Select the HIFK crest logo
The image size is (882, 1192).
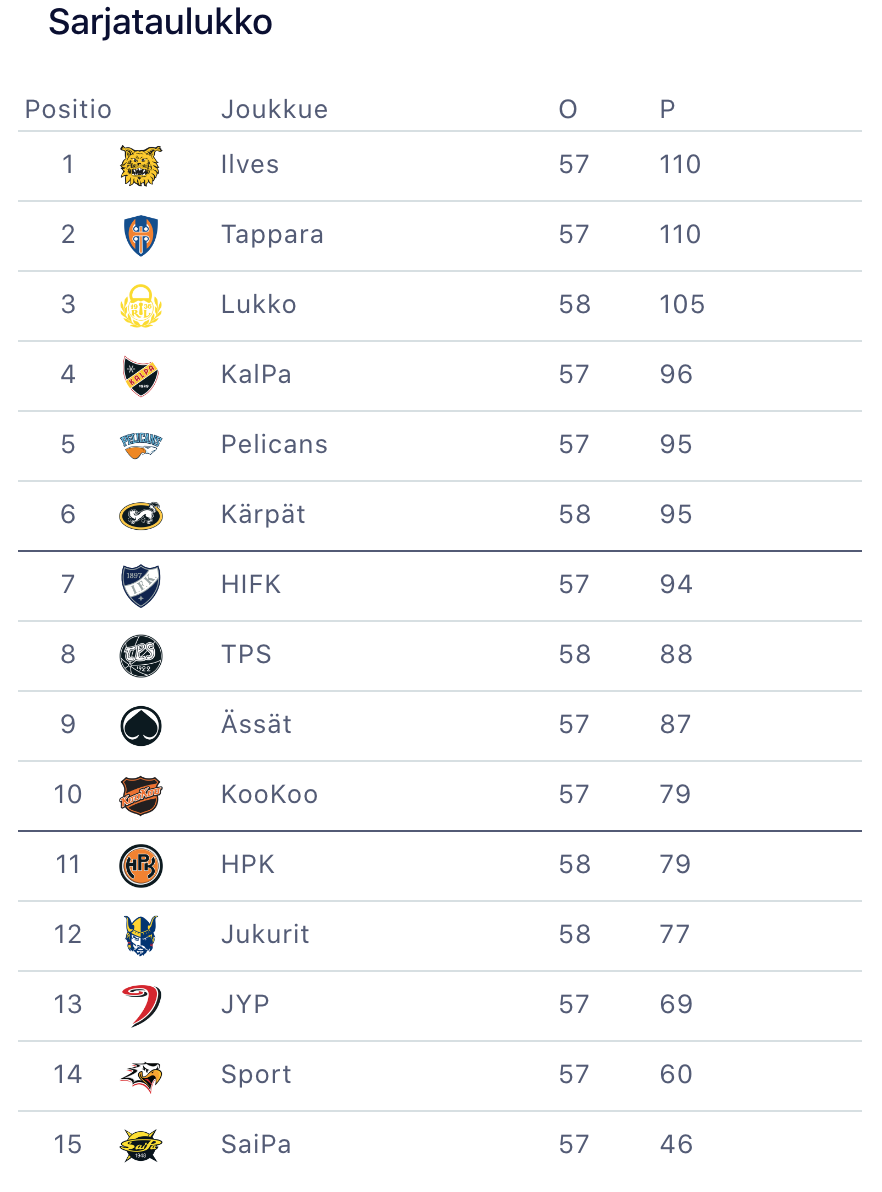point(140,585)
